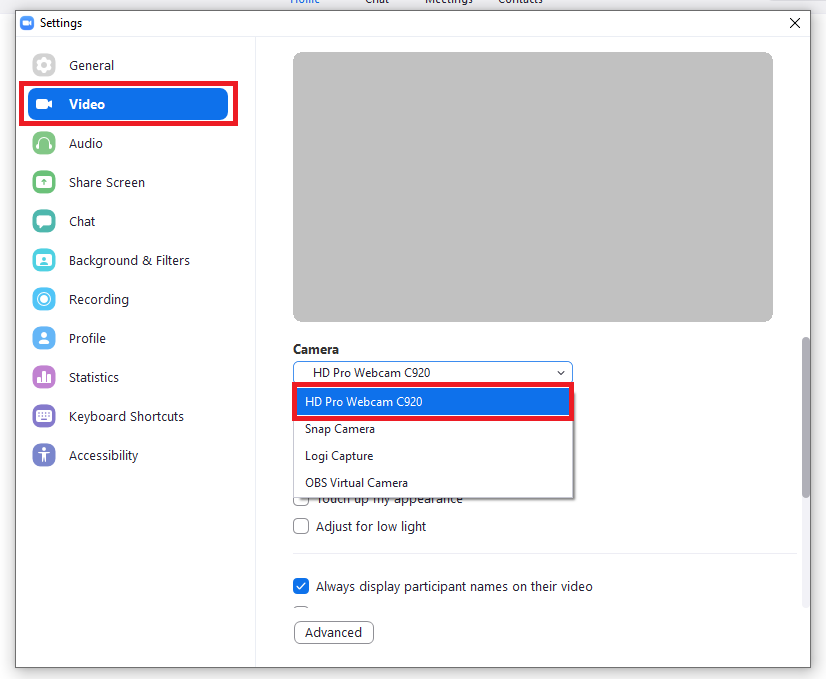Click the Accessibility figure icon
The height and width of the screenshot is (679, 826).
(44, 455)
